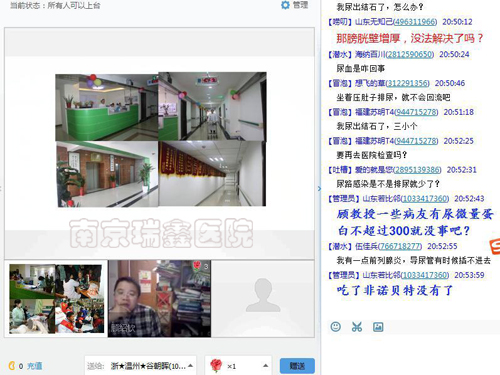
Task: Click the empty seat avatar placeholder
Action: pos(263,295)
